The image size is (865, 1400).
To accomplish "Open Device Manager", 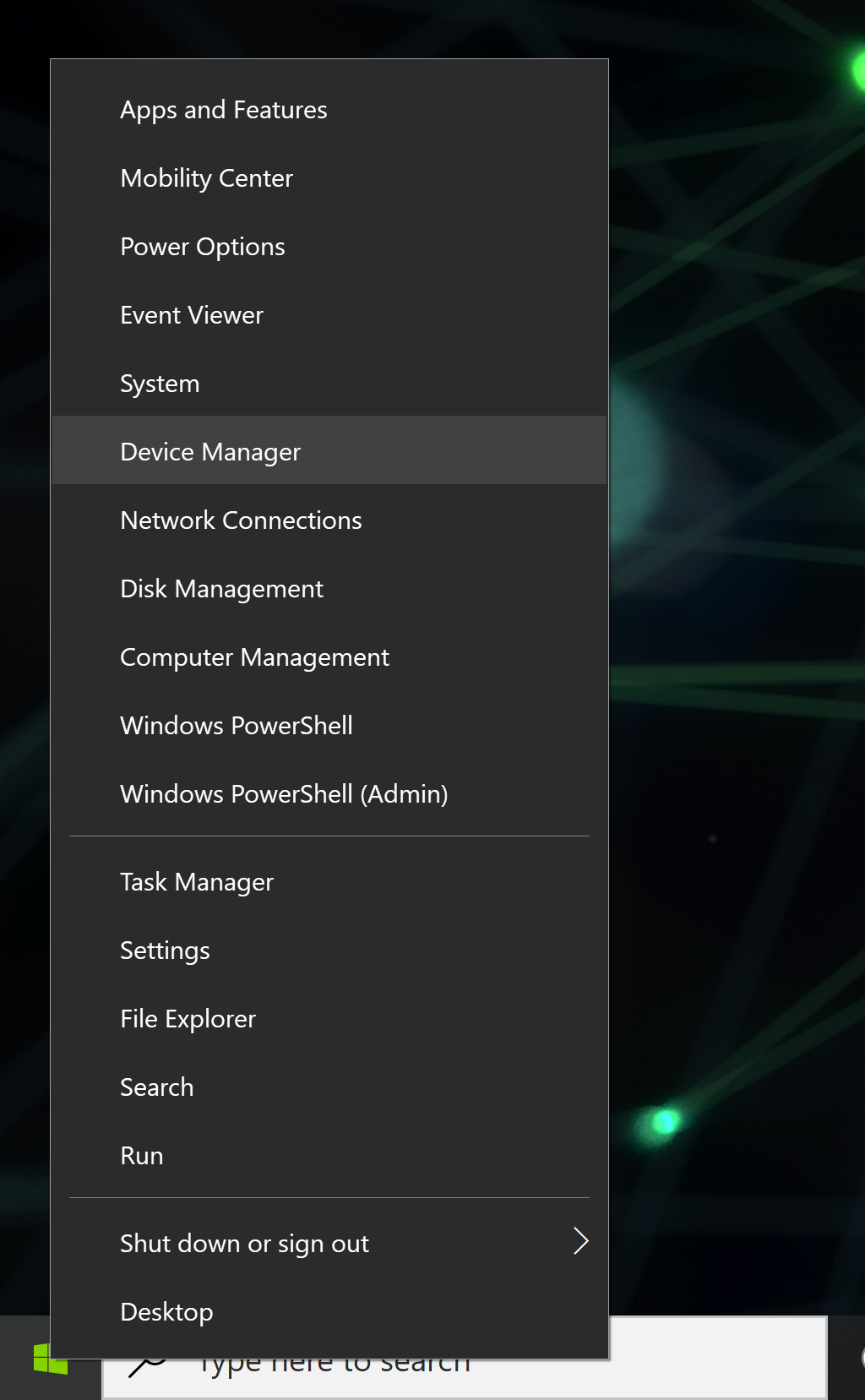I will coord(210,452).
